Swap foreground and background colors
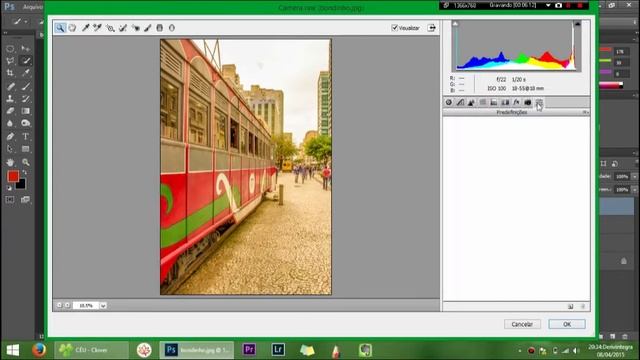Screen dimensions: 640x360 coord(25,173)
